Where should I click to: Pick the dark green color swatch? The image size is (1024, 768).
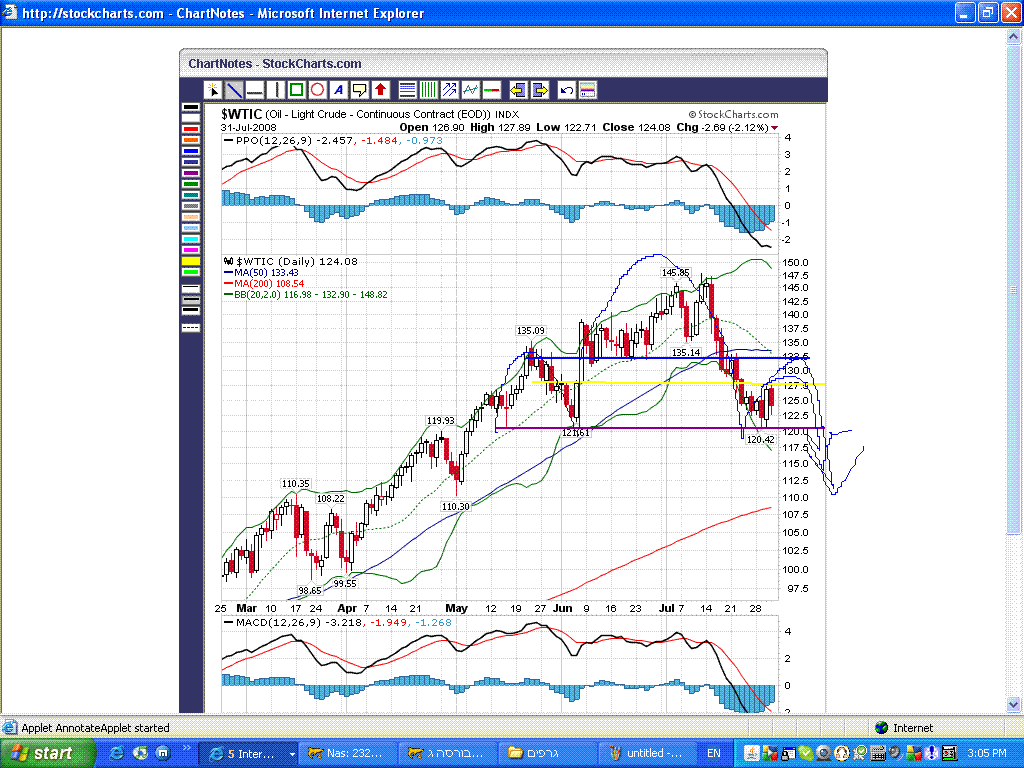pyautogui.click(x=191, y=184)
